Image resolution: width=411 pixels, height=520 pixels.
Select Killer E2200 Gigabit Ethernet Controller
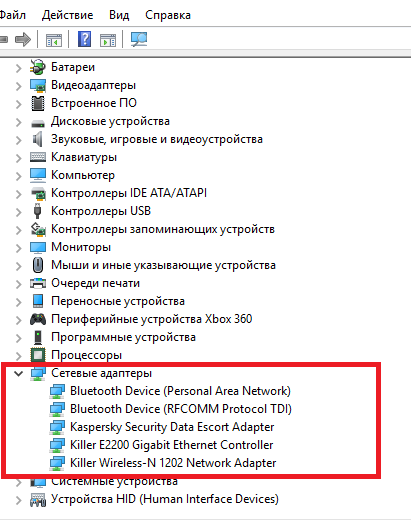[x=171, y=445]
